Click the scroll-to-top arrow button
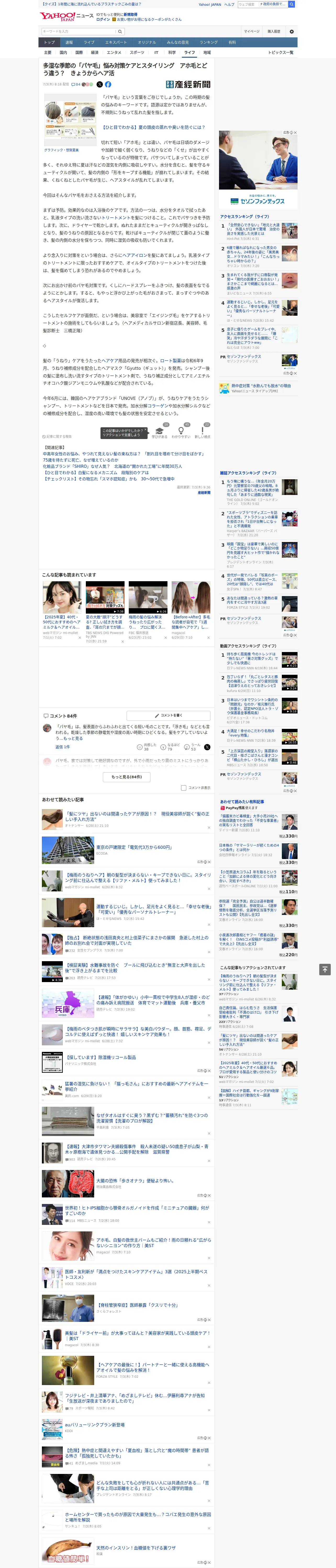This screenshot has width=336, height=1568. click(x=324, y=969)
